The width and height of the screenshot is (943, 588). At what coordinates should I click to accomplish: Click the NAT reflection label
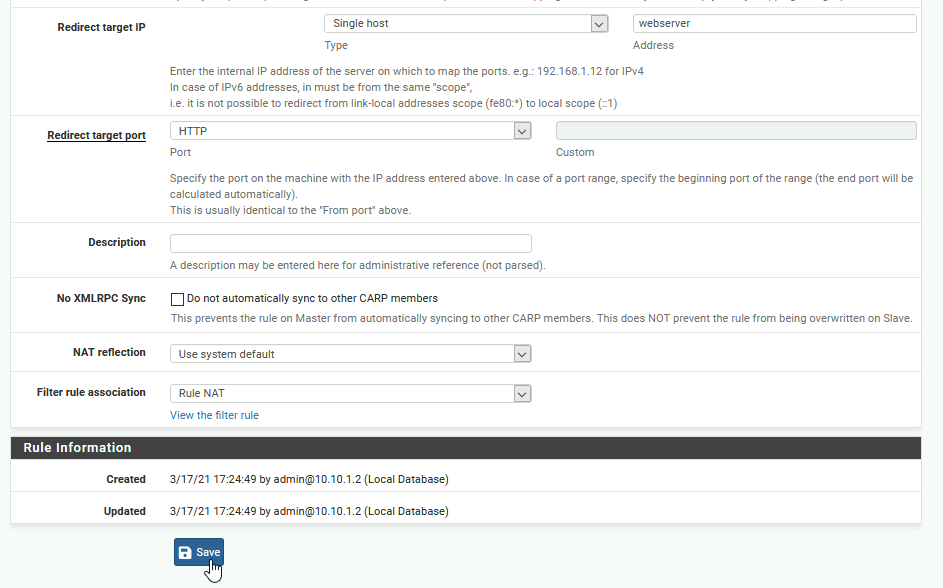click(x=109, y=352)
